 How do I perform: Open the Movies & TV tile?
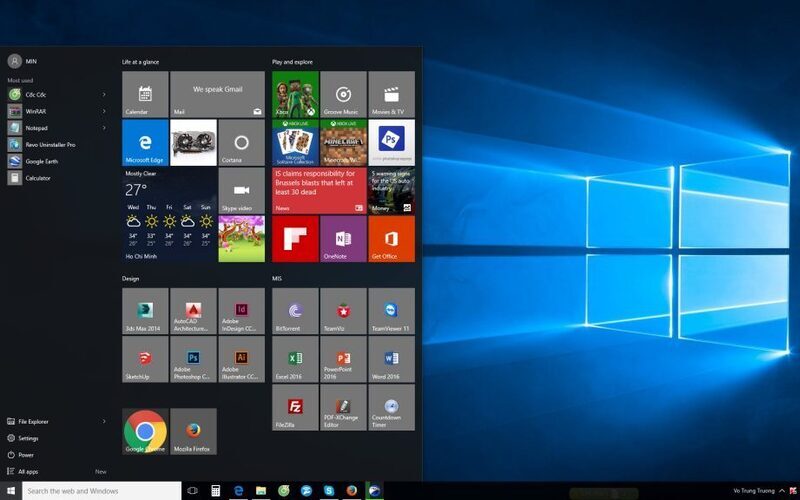click(x=391, y=94)
